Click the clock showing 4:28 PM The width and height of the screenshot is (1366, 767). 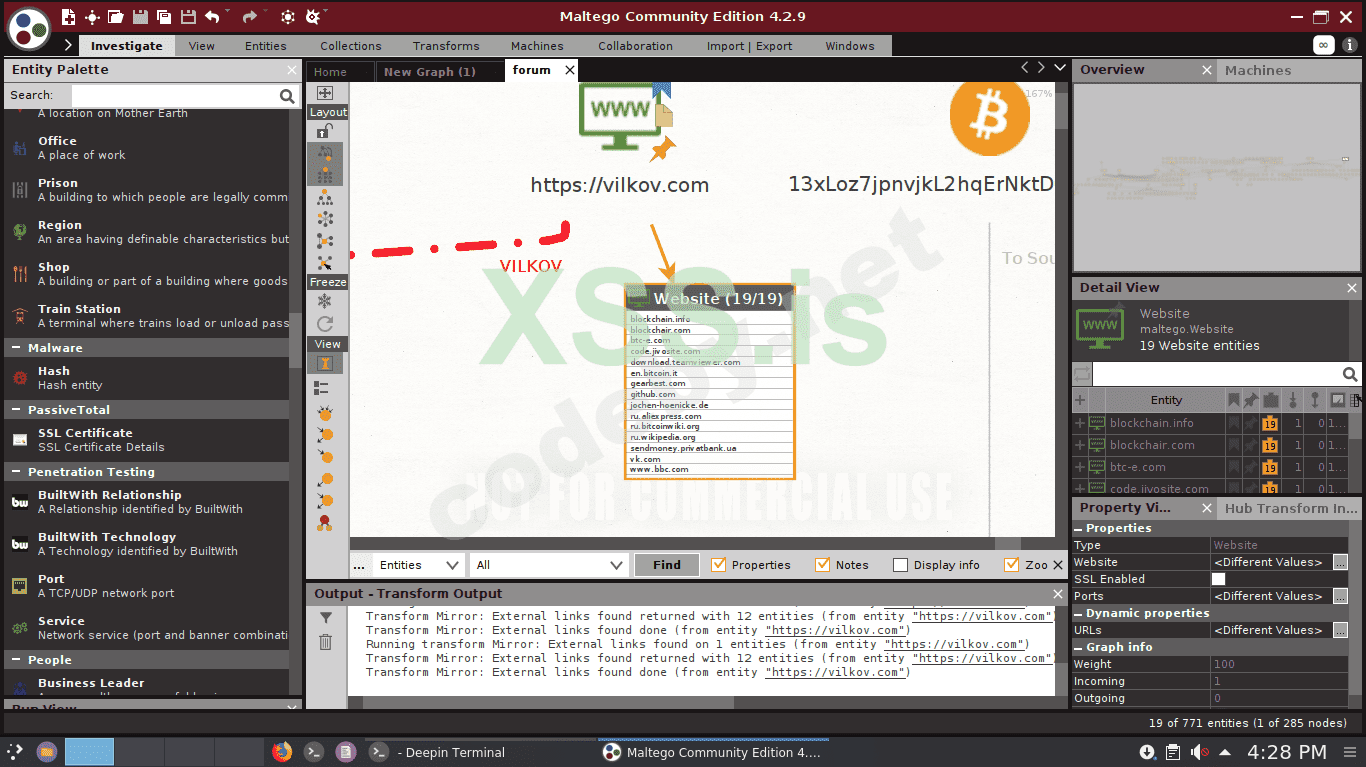pyautogui.click(x=1287, y=752)
